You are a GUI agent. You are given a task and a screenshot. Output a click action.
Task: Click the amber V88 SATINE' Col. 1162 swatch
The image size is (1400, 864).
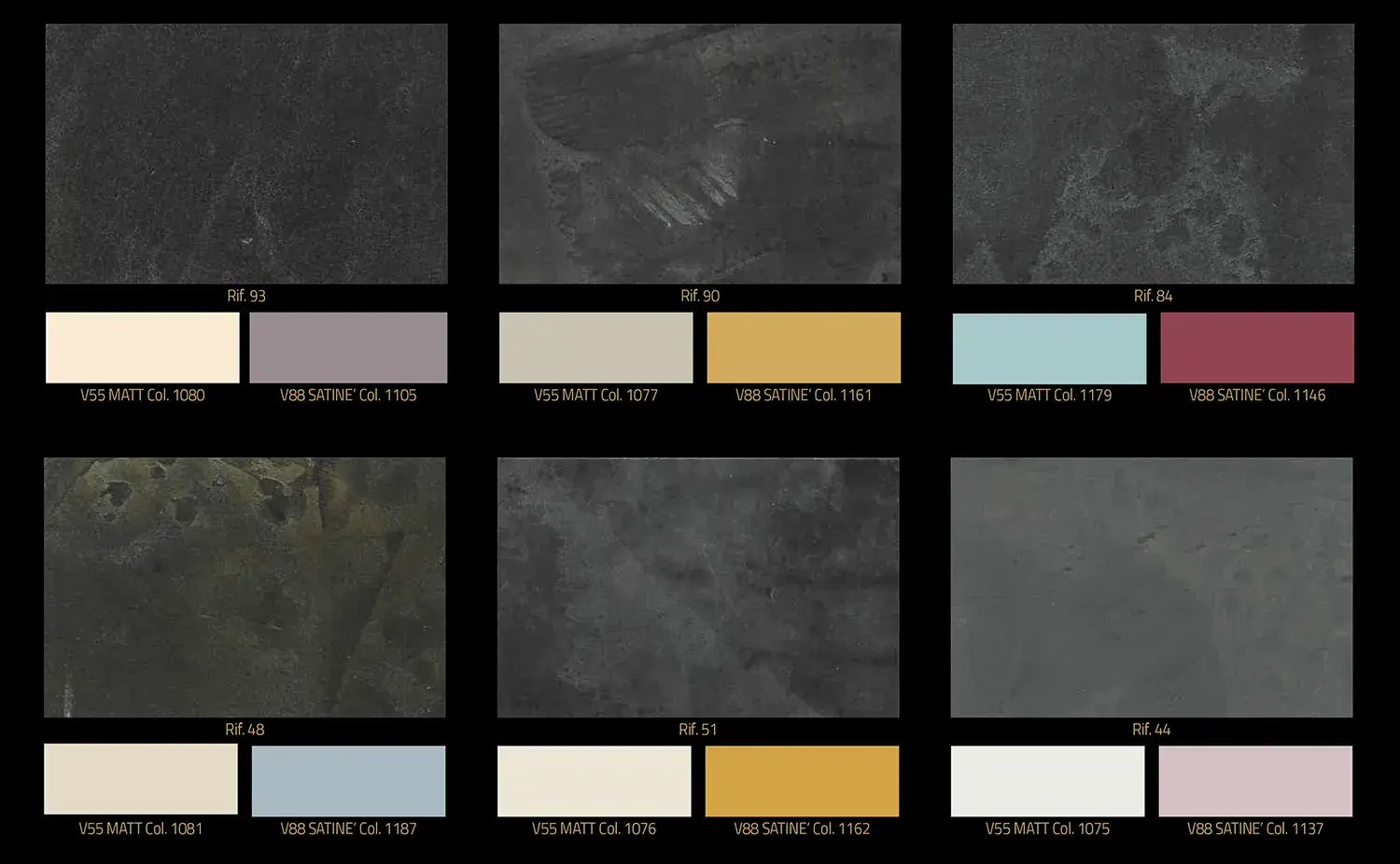click(x=802, y=781)
